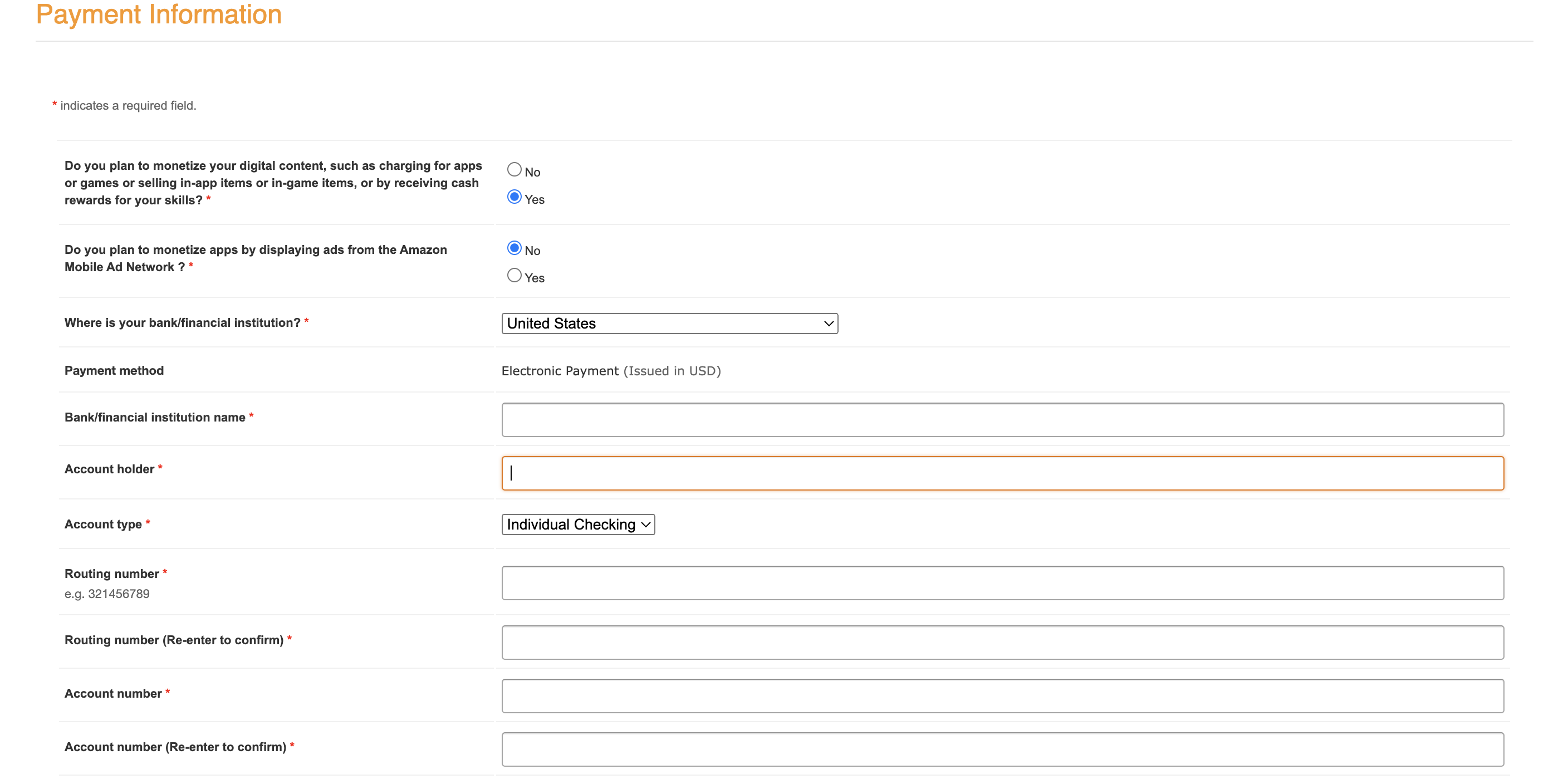The width and height of the screenshot is (1568, 784).
Task: Choose 'No' for Amazon Mobile Ad Network
Action: pyautogui.click(x=514, y=248)
